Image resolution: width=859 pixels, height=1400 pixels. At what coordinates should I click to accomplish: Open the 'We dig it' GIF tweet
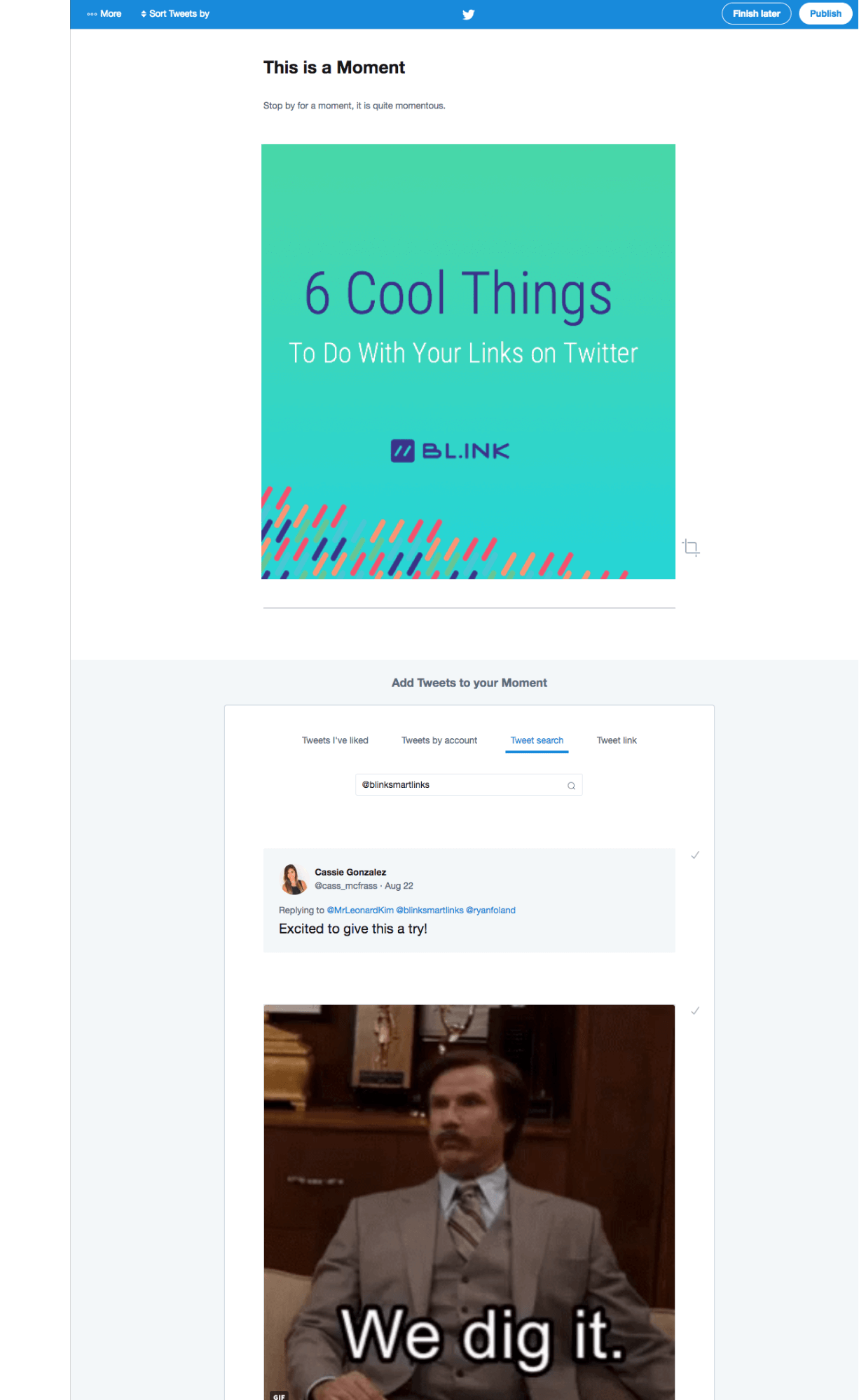(469, 1203)
